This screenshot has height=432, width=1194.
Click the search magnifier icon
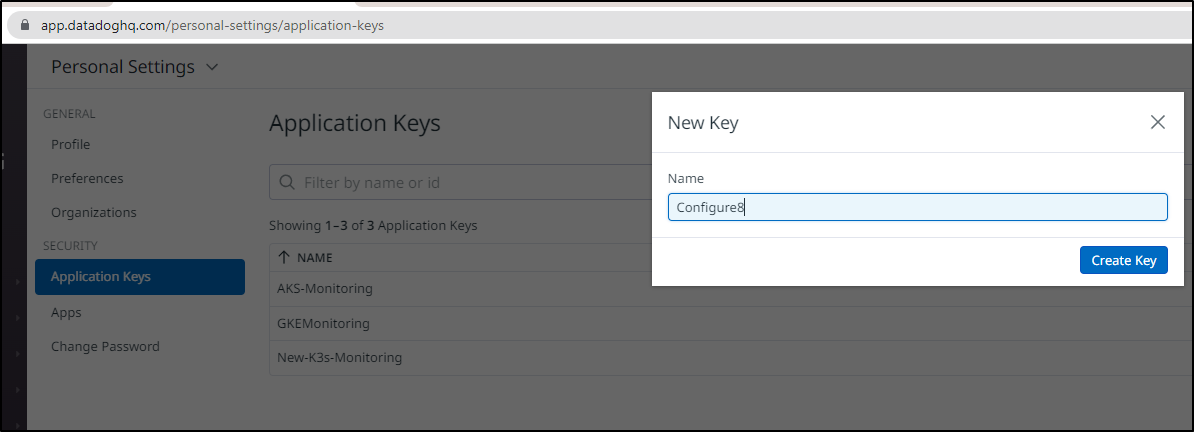click(x=287, y=182)
